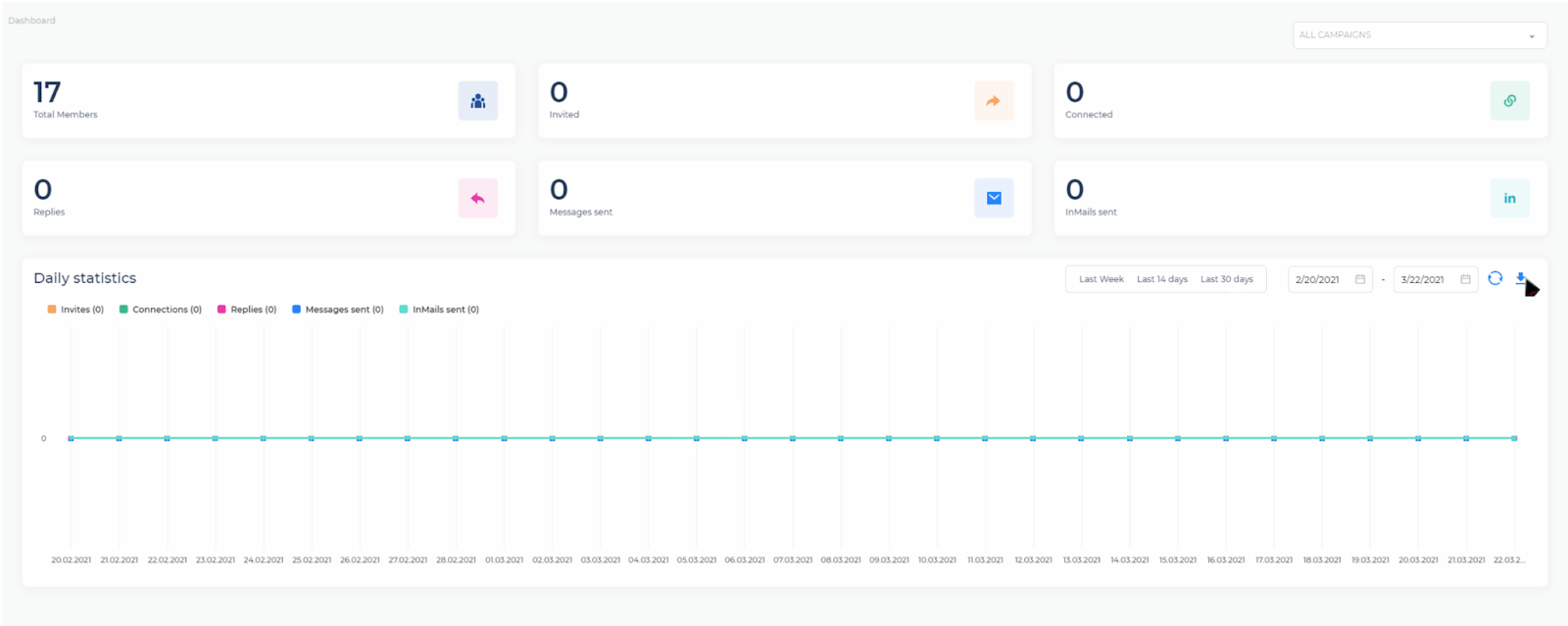Click the Total Members people icon
The height and width of the screenshot is (626, 1568).
click(477, 101)
